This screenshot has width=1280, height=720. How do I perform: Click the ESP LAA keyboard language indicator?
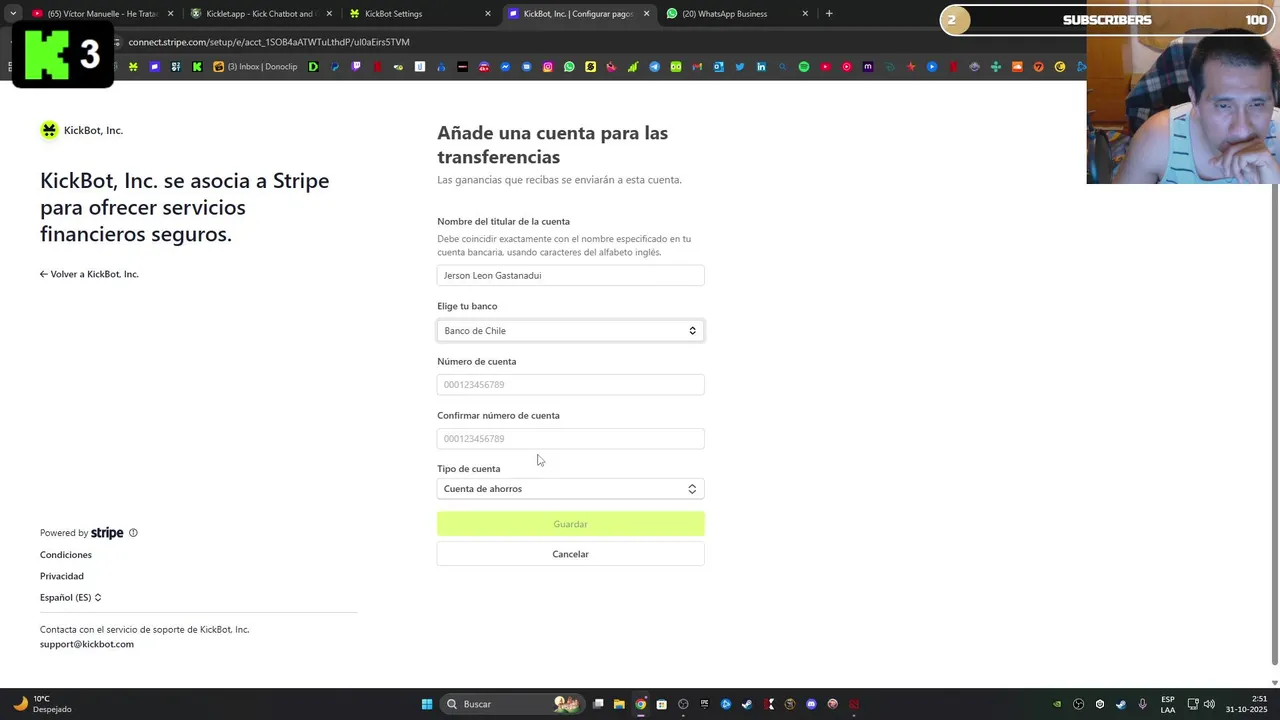pos(1168,704)
